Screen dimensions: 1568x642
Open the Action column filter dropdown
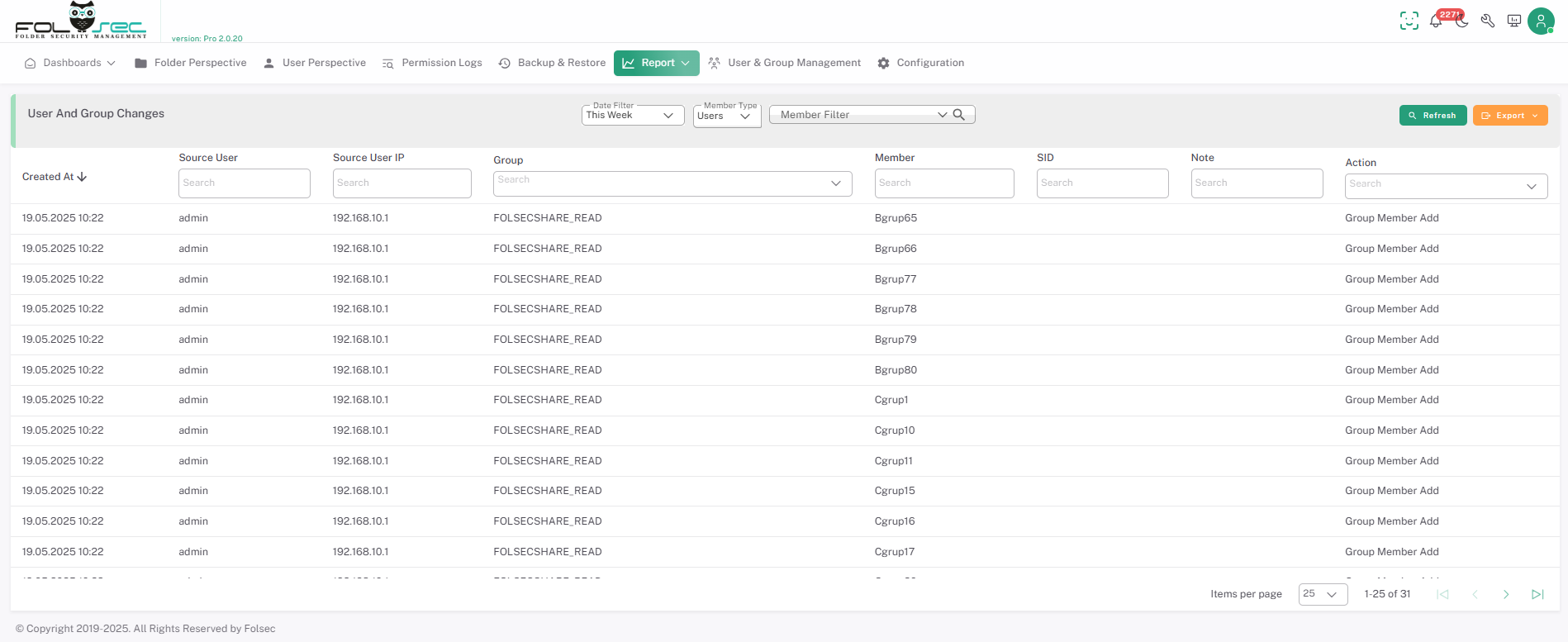coord(1446,186)
